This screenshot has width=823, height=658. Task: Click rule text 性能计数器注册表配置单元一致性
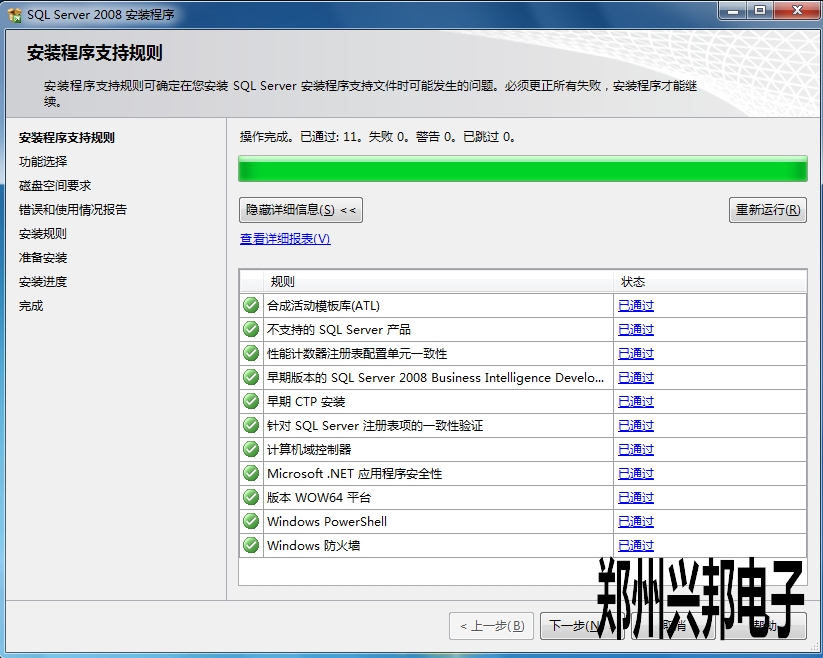pyautogui.click(x=357, y=354)
